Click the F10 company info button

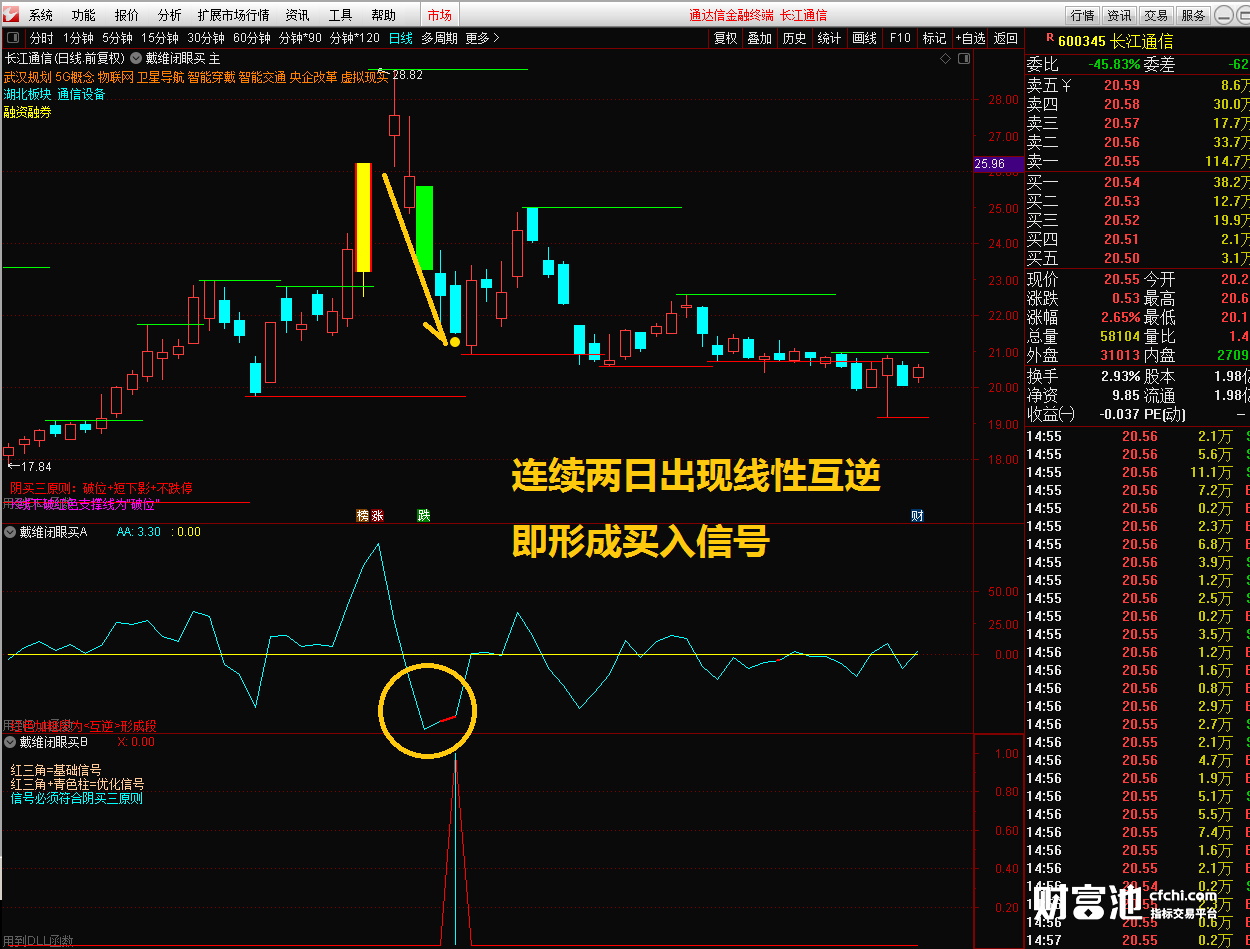(900, 38)
